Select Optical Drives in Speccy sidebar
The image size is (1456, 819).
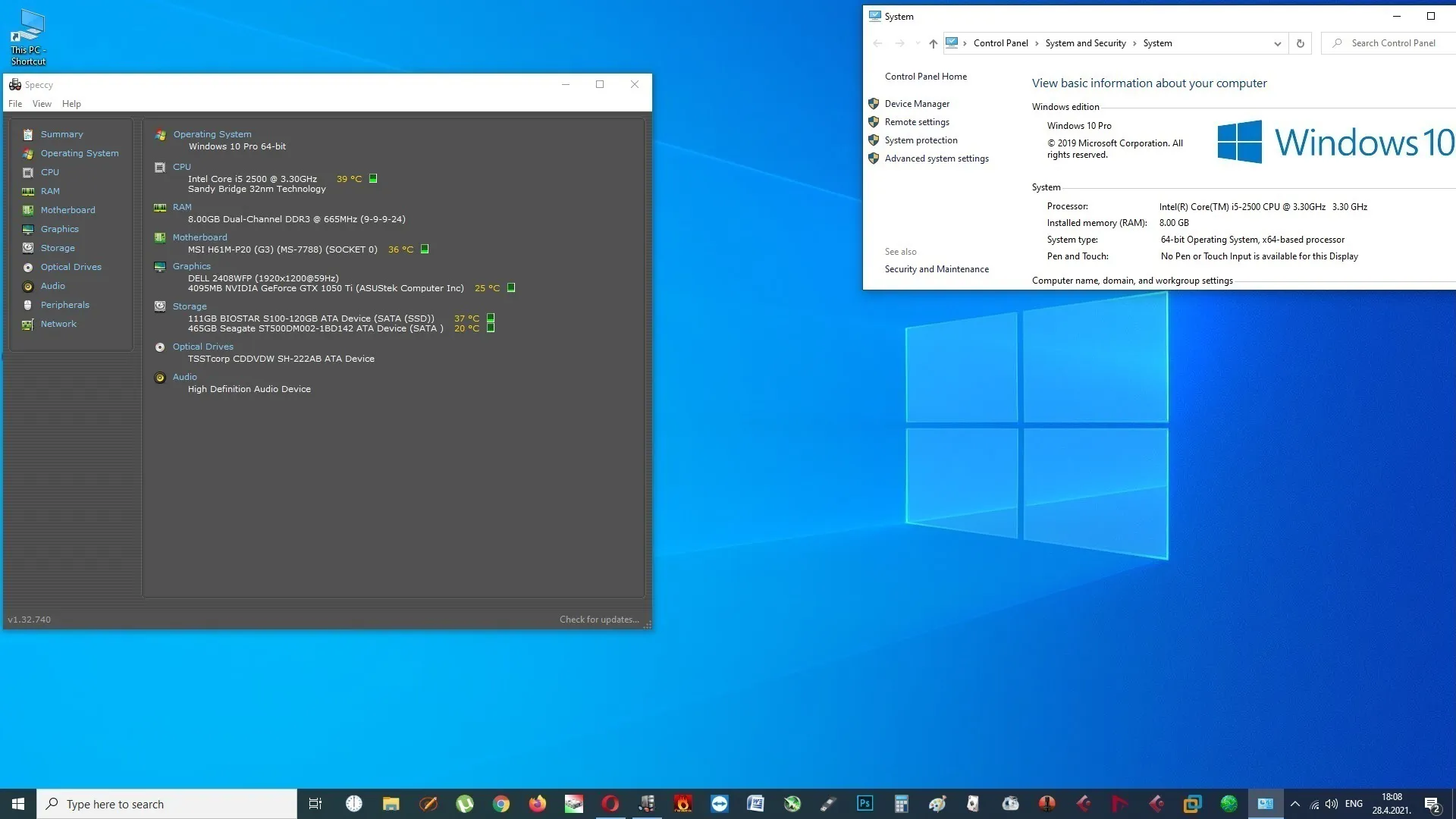pyautogui.click(x=71, y=267)
